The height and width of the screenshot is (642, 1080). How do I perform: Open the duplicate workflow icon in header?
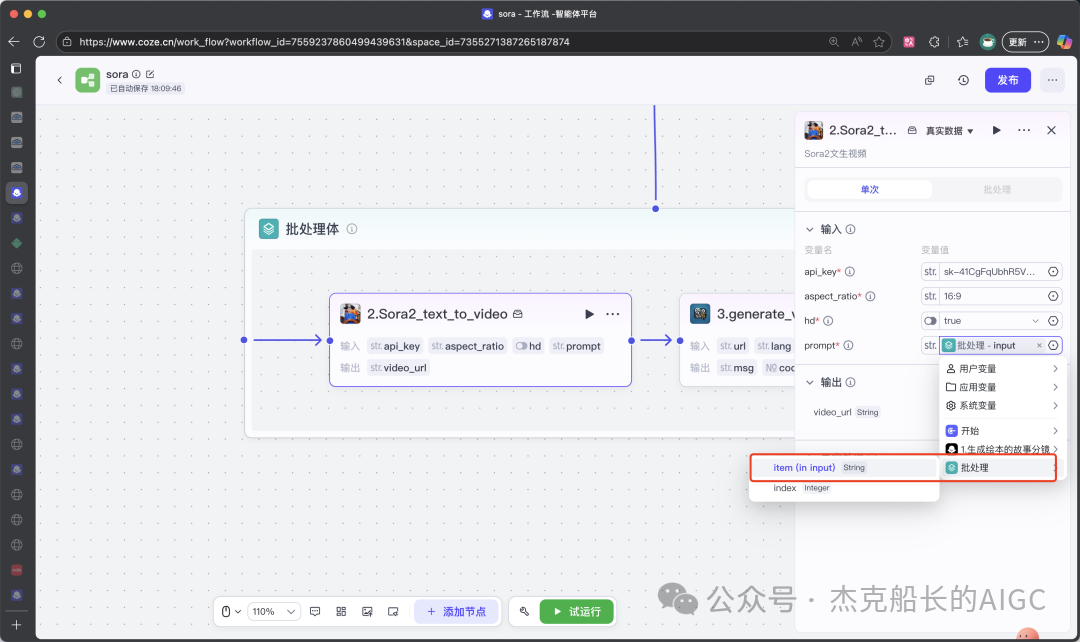[x=929, y=80]
